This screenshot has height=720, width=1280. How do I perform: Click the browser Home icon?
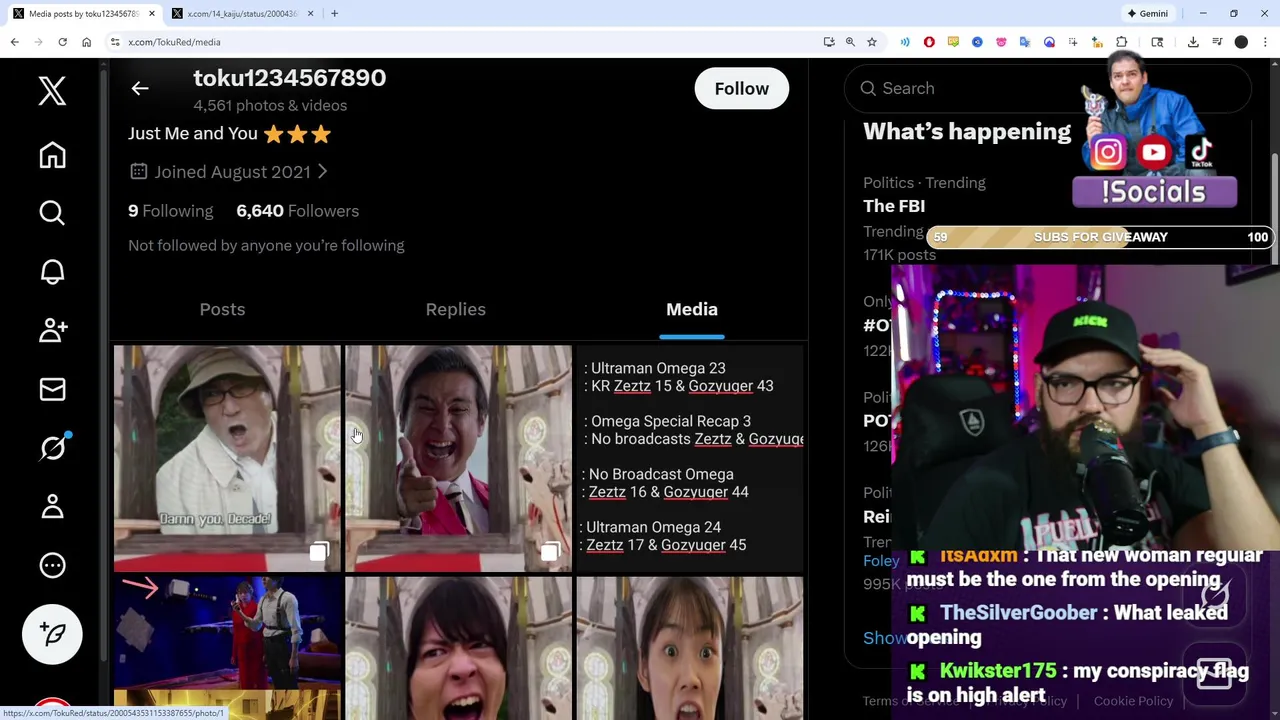point(86,42)
